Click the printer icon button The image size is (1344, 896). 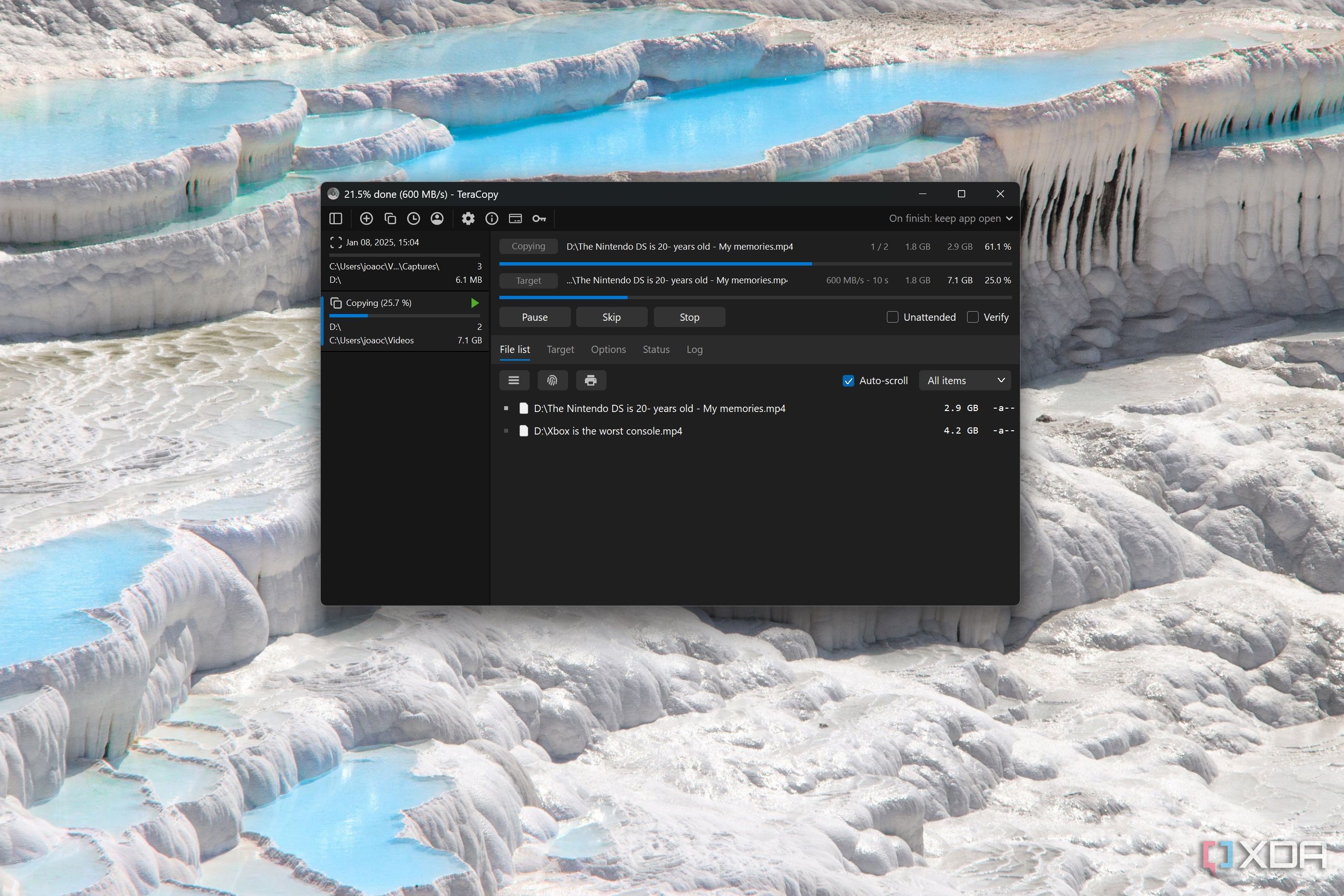click(x=590, y=380)
